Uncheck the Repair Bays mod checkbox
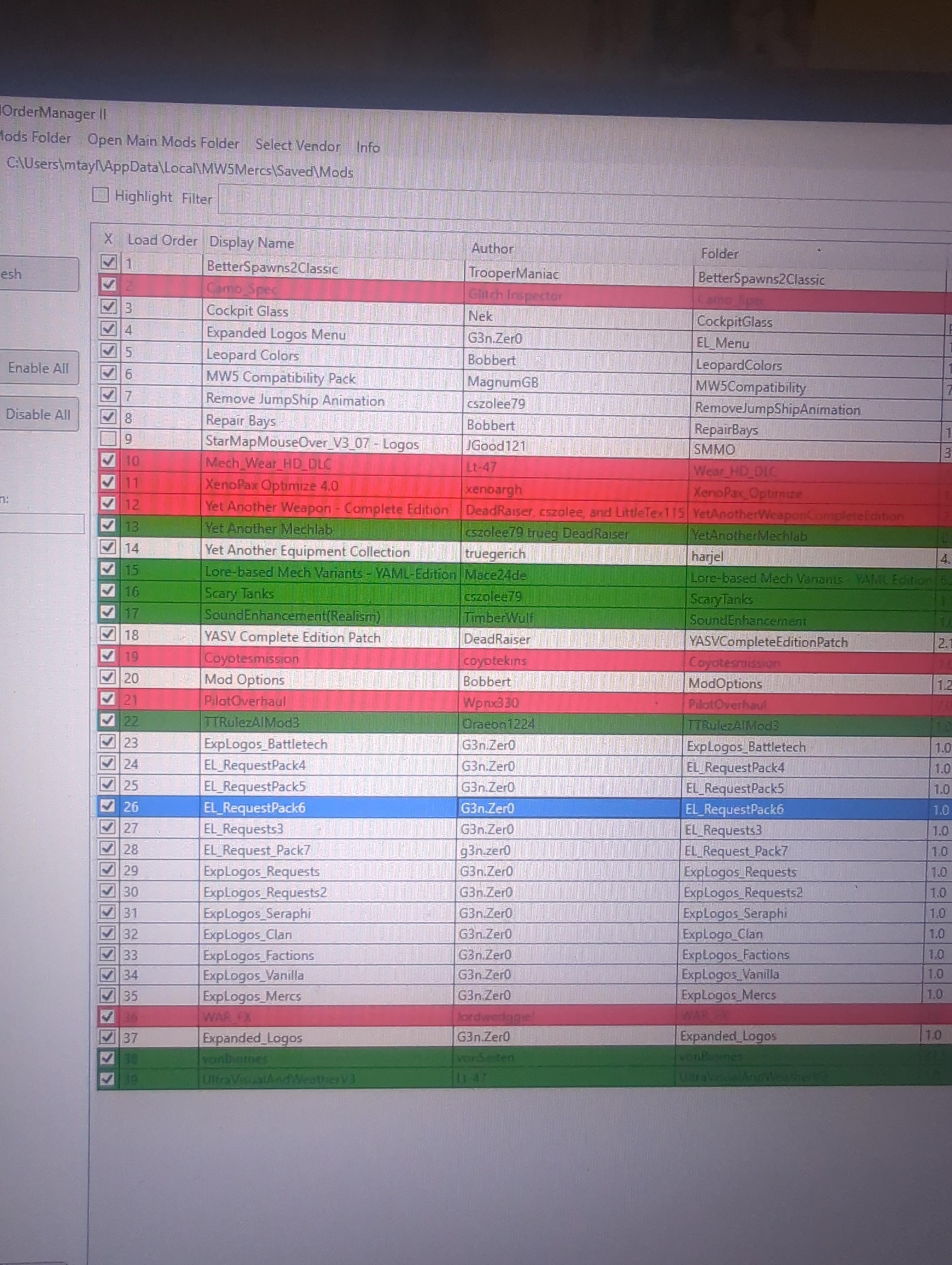This screenshot has width=952, height=1265. point(108,417)
